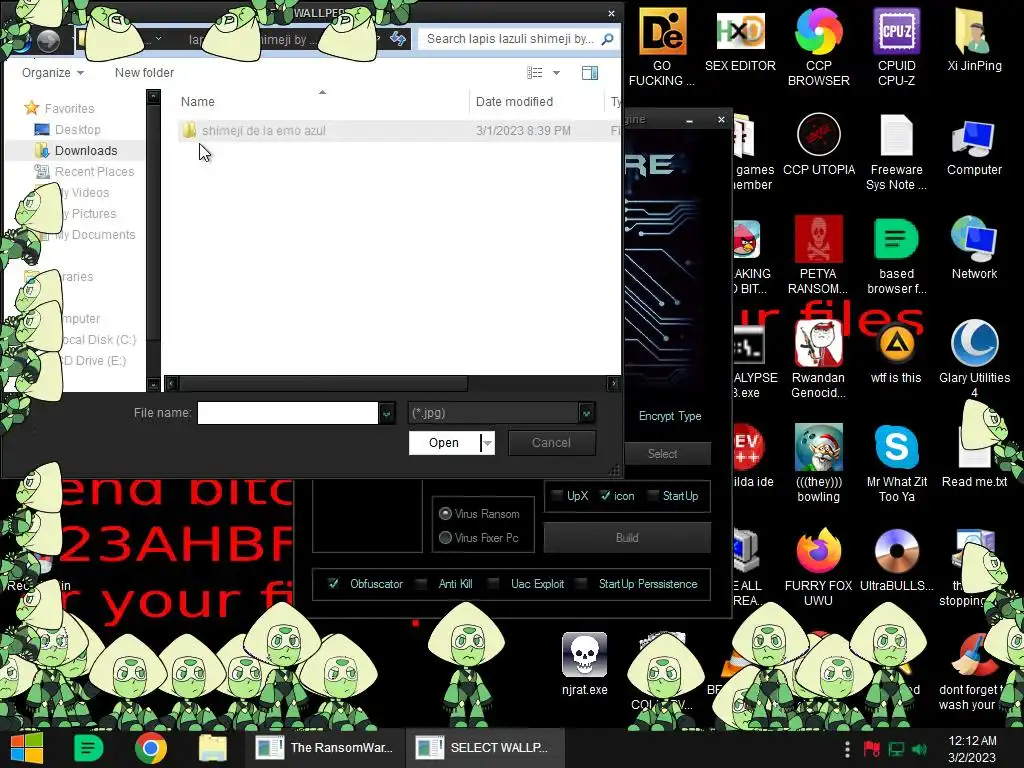Enable StartUp Persistence checkbox
The height and width of the screenshot is (768, 1024).
[581, 584]
